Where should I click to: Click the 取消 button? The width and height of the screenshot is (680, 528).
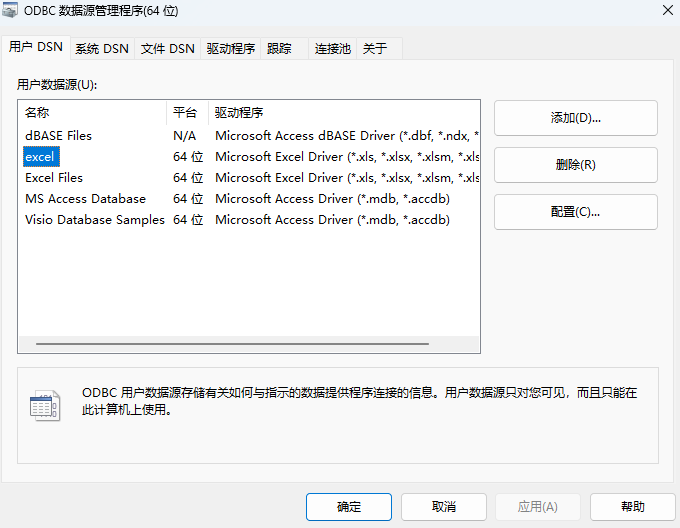pos(444,507)
